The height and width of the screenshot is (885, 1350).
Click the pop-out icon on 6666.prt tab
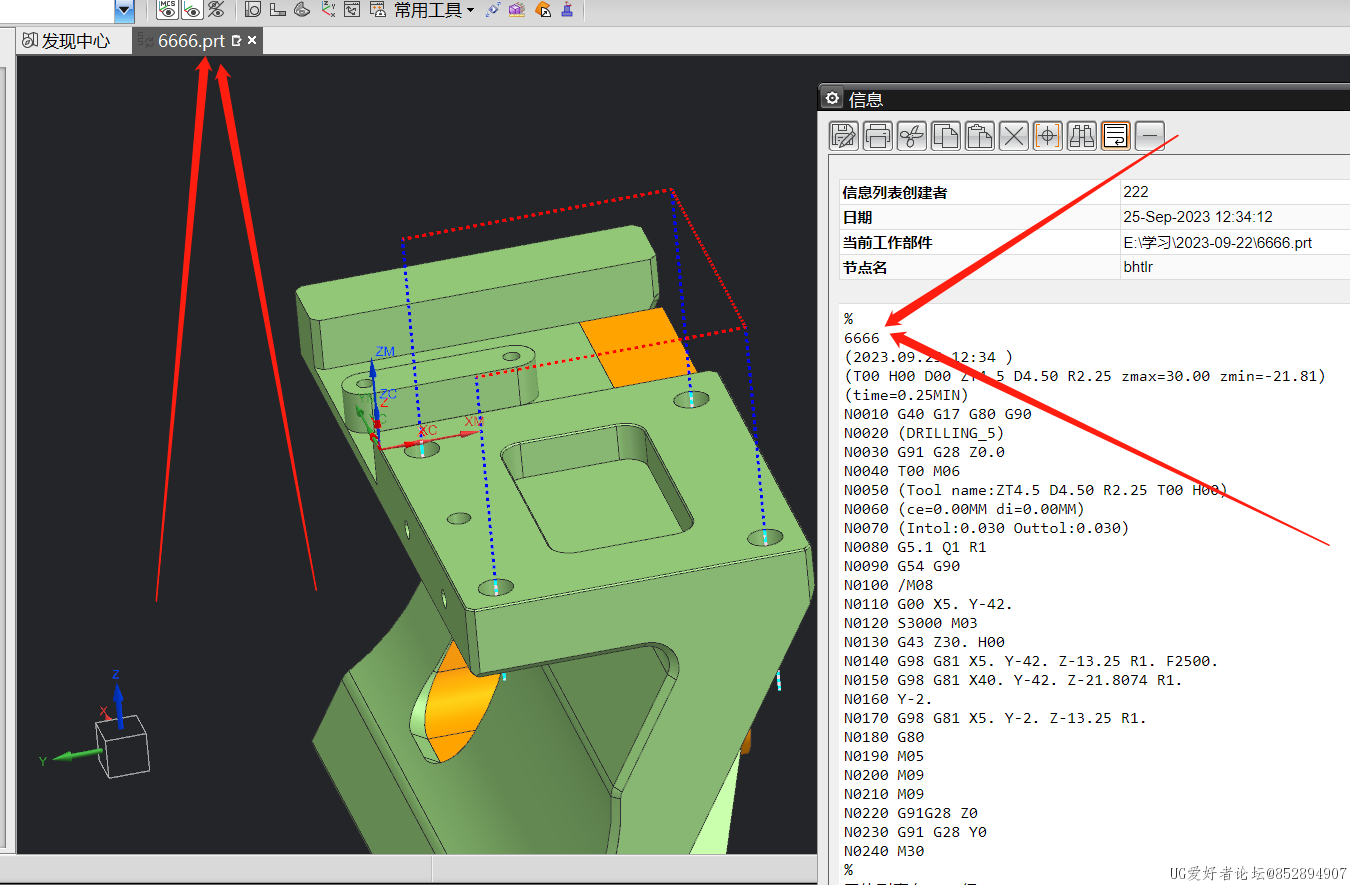[237, 41]
